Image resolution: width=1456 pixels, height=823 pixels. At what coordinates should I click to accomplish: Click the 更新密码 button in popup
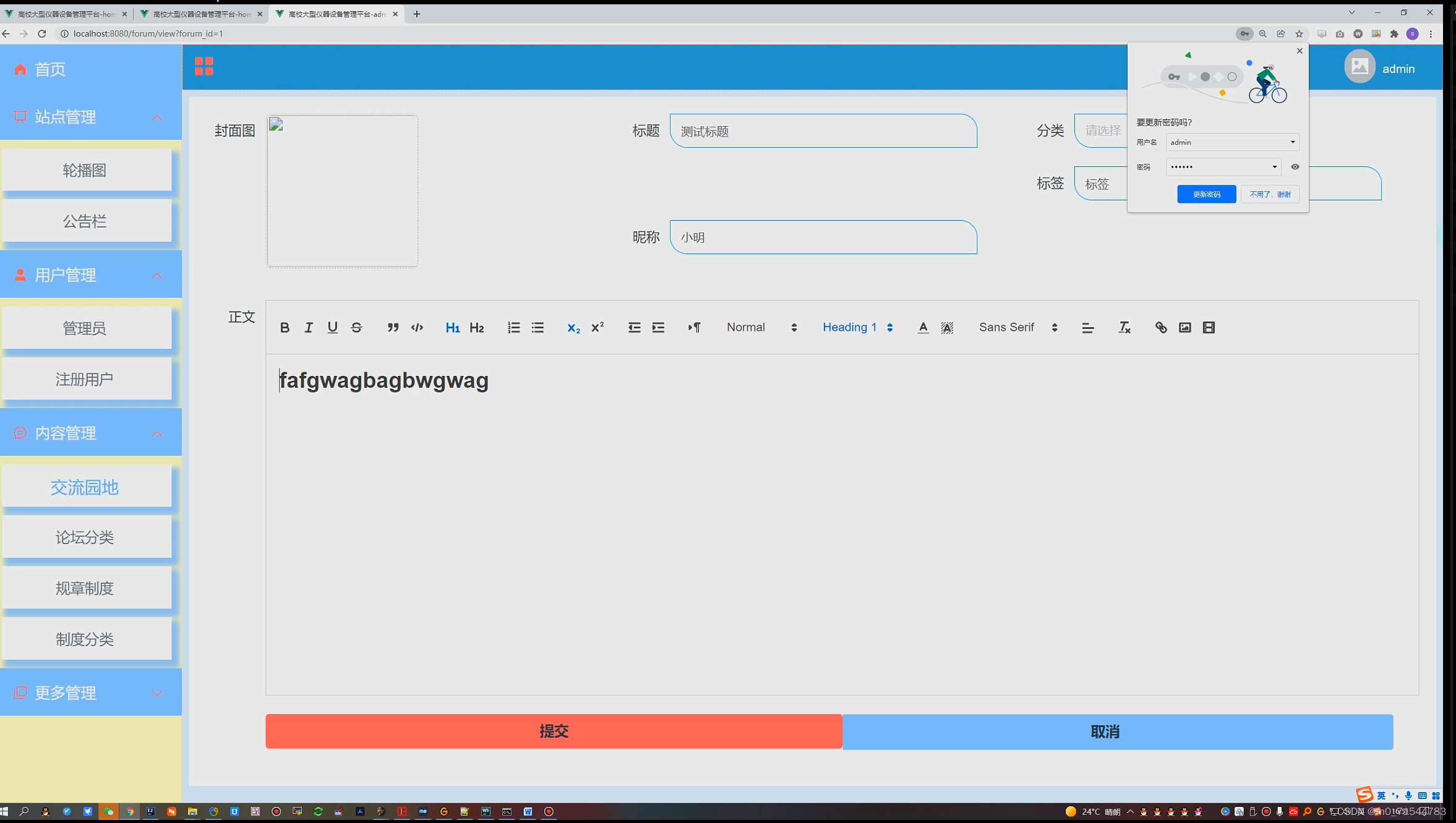(x=1206, y=194)
